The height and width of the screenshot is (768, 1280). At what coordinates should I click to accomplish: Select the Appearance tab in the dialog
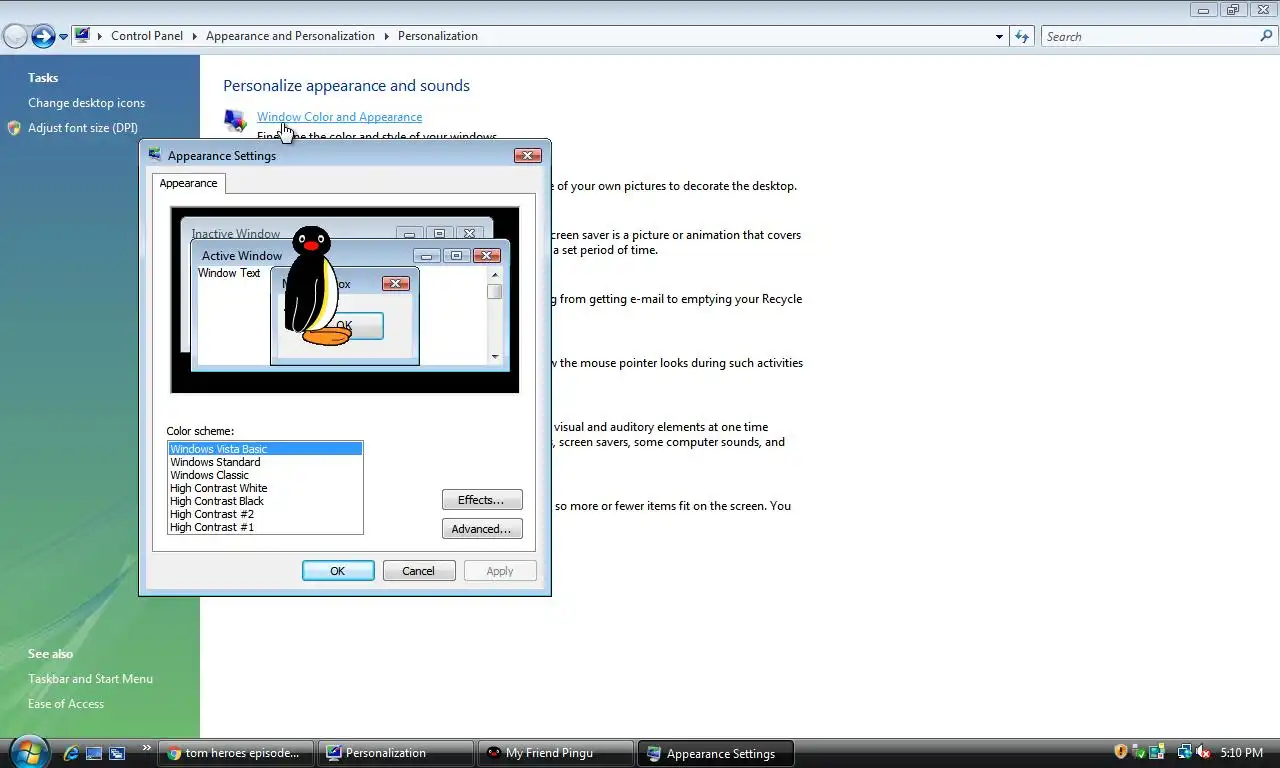click(x=188, y=183)
